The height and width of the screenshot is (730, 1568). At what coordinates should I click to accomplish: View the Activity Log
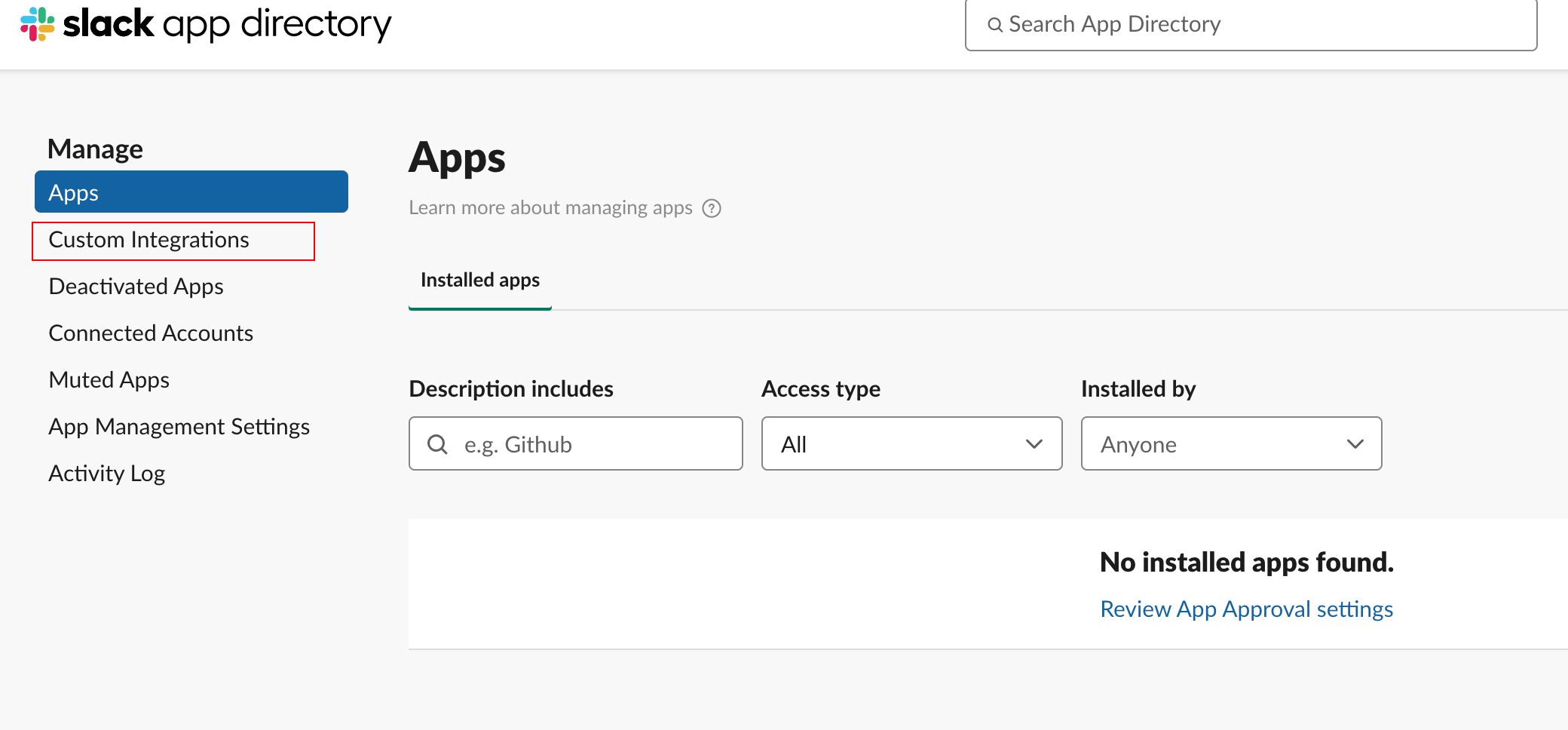click(106, 474)
